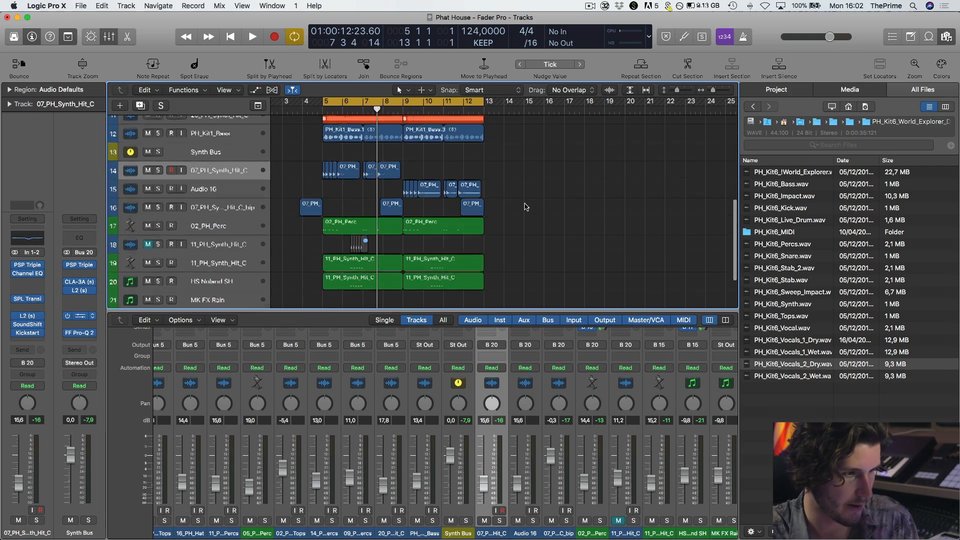Toggle the mixer Aux filter button
This screenshot has height=540, width=960.
point(523,320)
